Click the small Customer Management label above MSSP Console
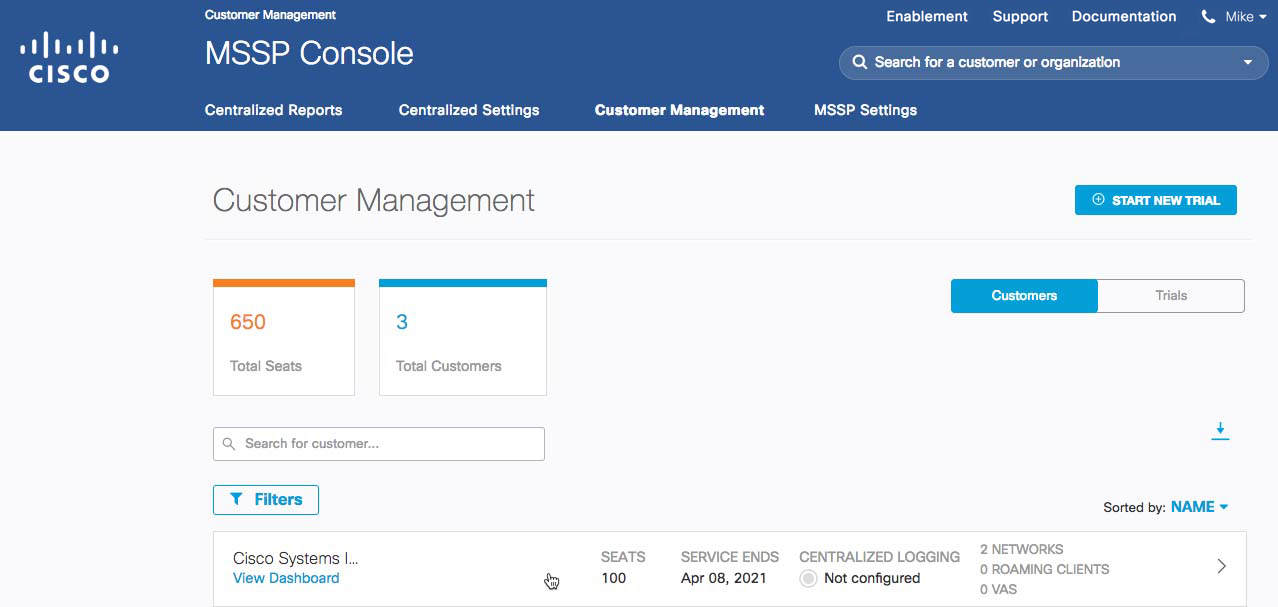Image resolution: width=1278 pixels, height=607 pixels. coord(270,15)
